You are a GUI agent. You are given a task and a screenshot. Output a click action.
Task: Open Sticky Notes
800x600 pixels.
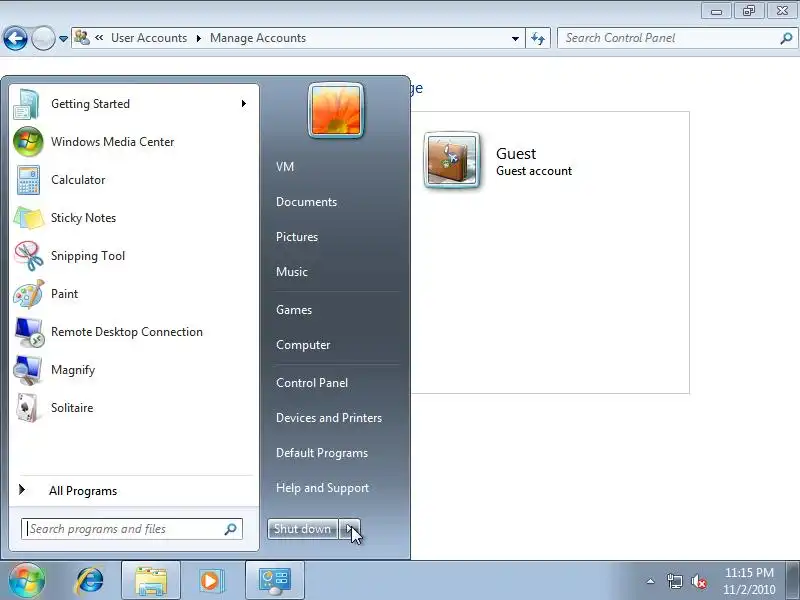click(133, 218)
